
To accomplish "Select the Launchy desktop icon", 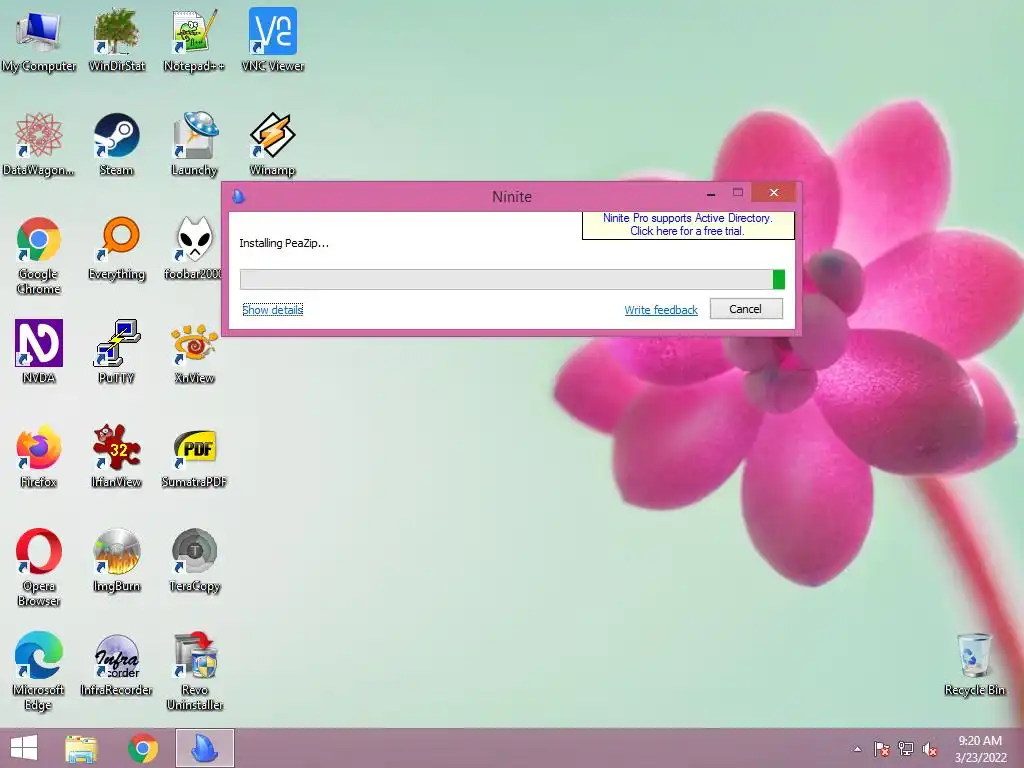I will pos(194,144).
